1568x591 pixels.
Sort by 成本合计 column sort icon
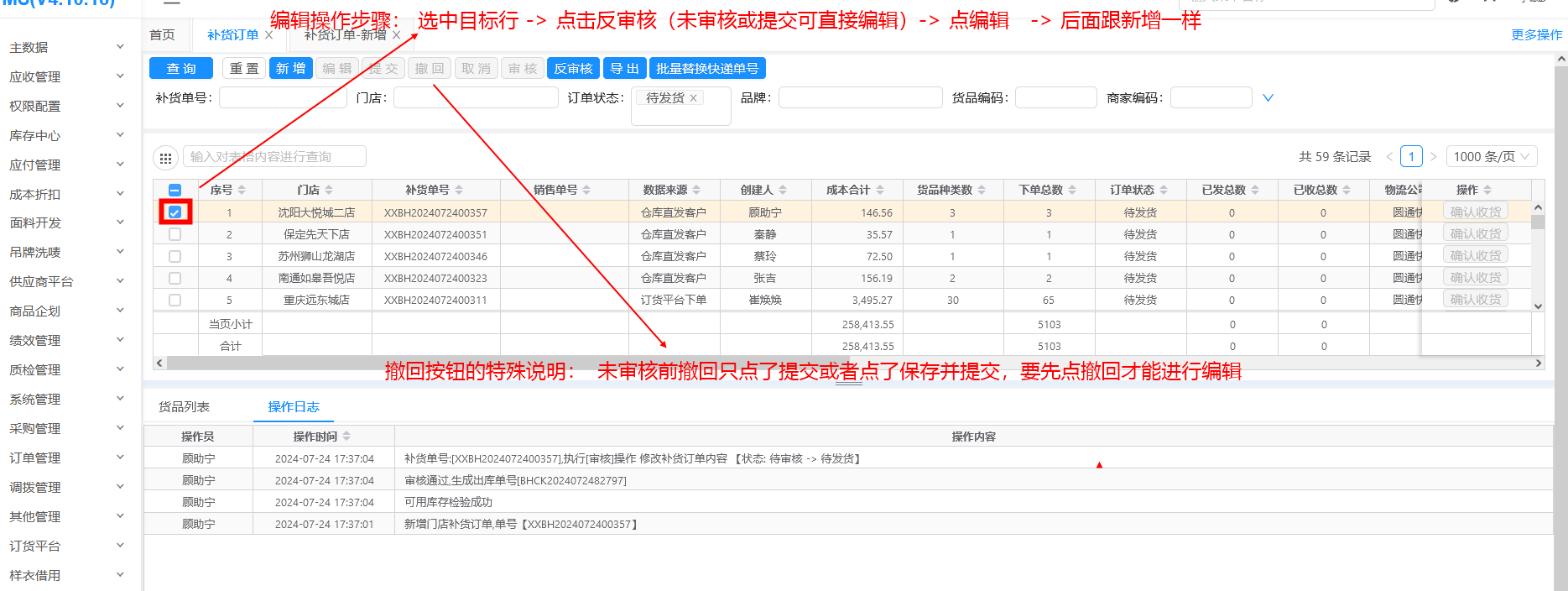tap(880, 191)
